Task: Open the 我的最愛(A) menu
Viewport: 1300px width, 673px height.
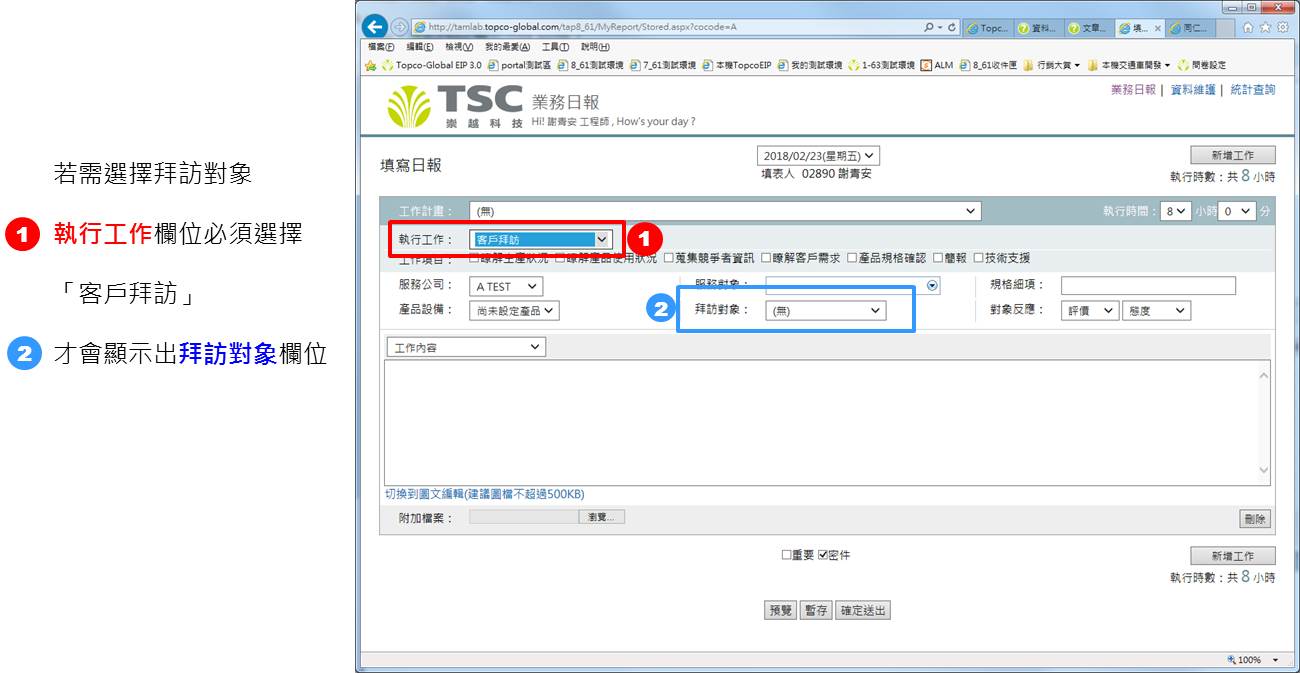Action: (507, 47)
